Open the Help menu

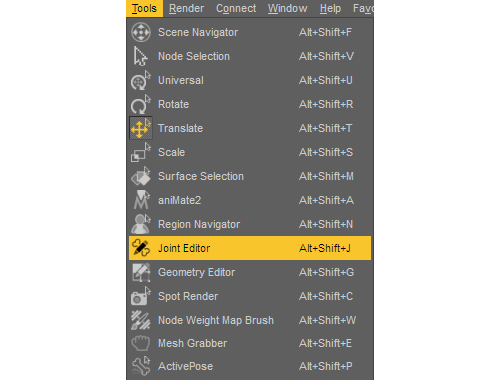pyautogui.click(x=330, y=8)
